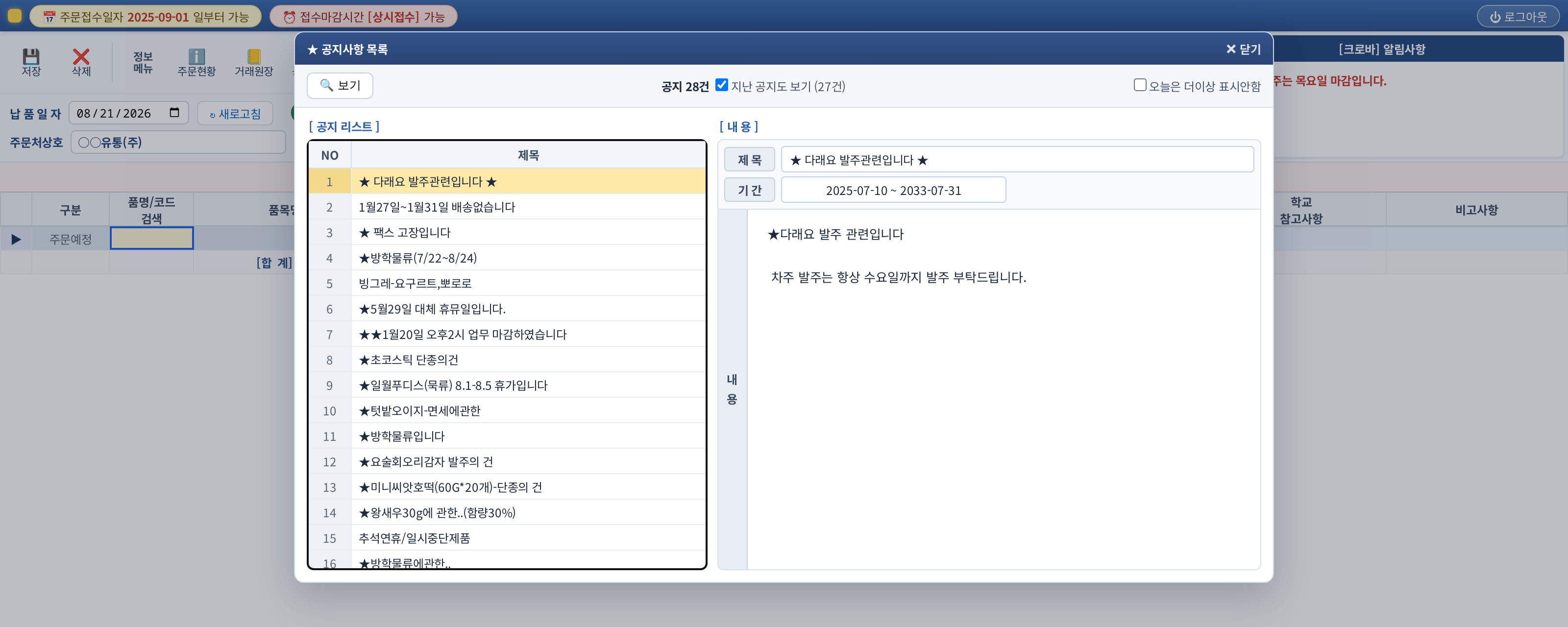Click the NO column header in notice list

tap(330, 155)
